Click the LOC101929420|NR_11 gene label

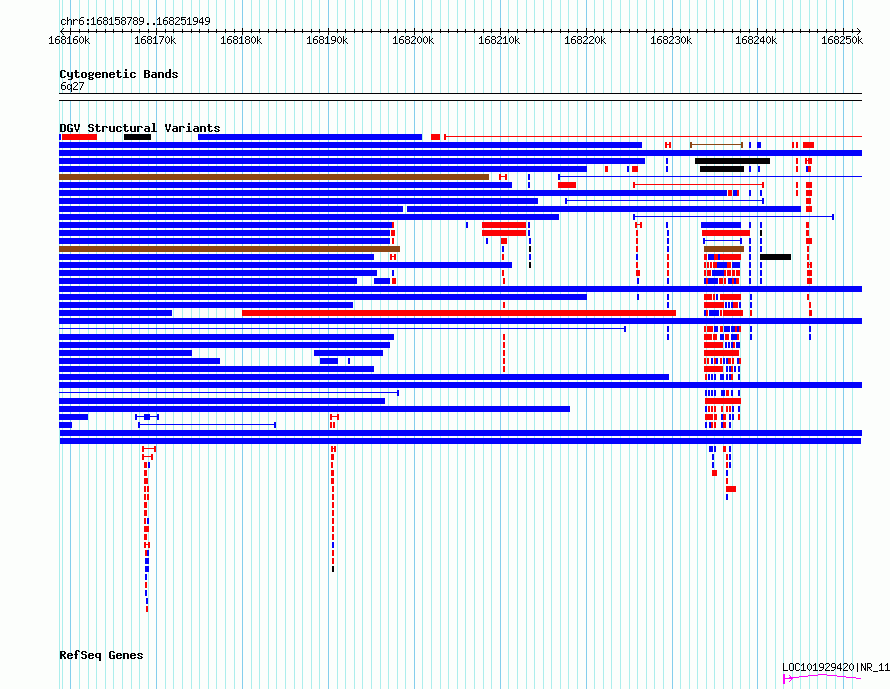point(836,667)
